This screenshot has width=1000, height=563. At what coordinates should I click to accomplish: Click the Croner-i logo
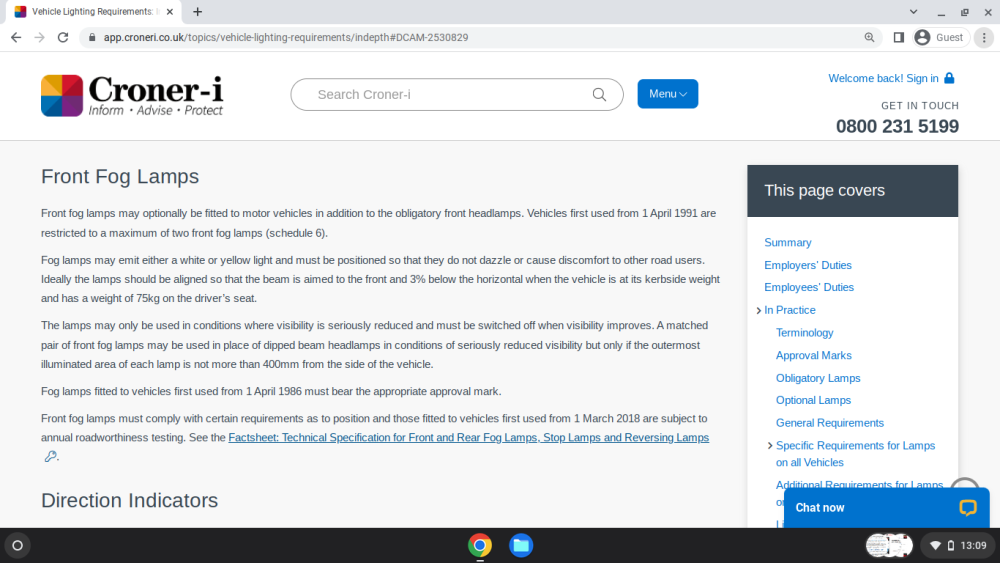pyautogui.click(x=132, y=96)
